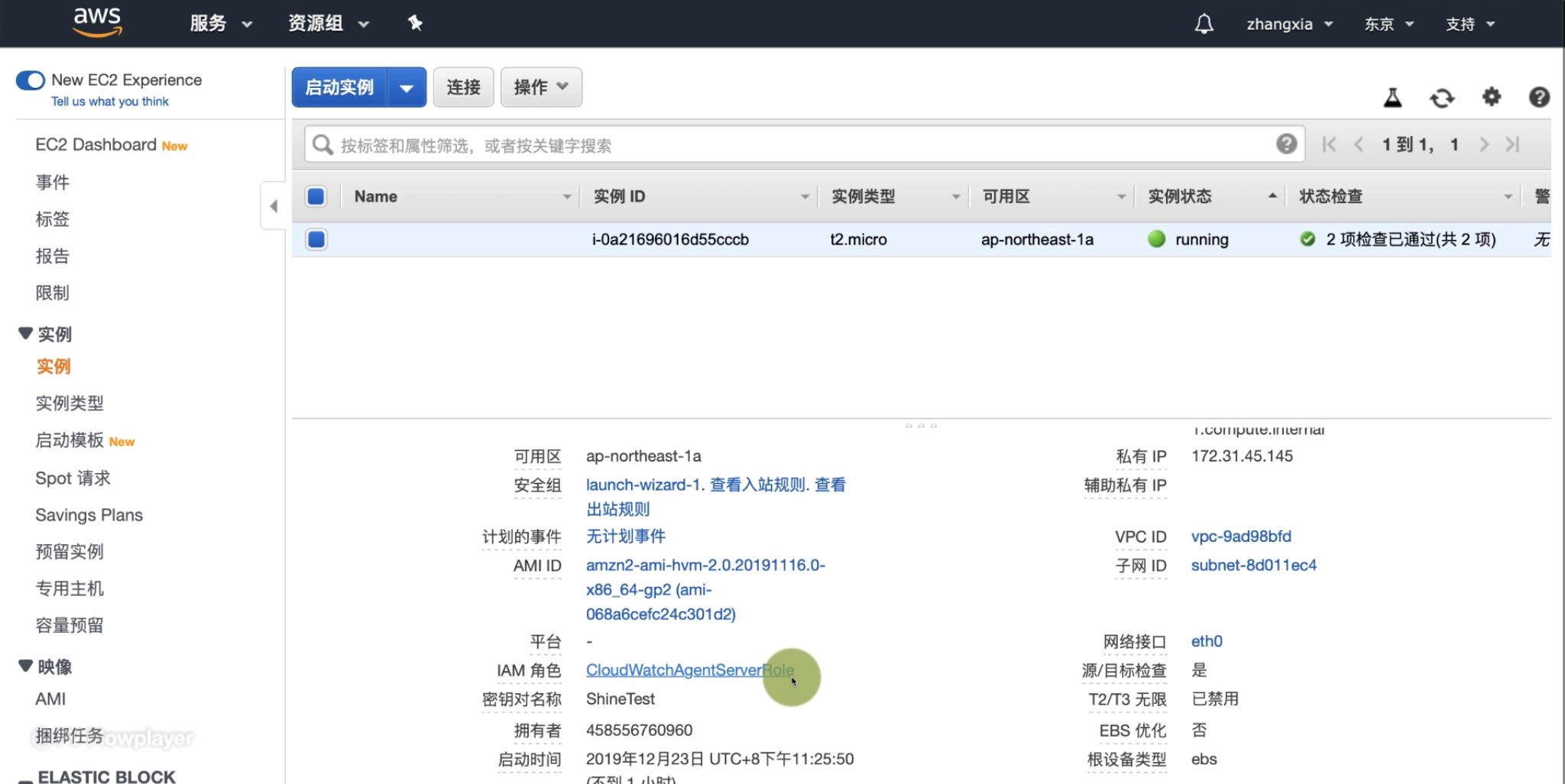Collapse the 实例 section in sidebar
The height and width of the screenshot is (784, 1565).
point(25,334)
